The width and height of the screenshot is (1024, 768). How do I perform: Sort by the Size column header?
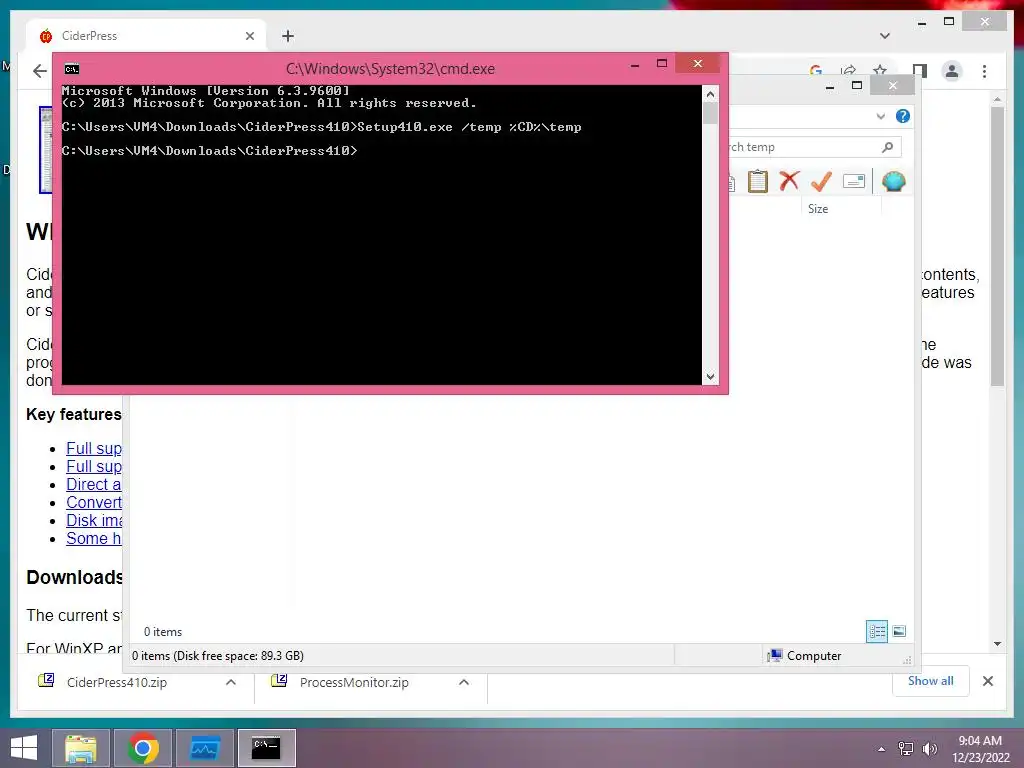[818, 208]
